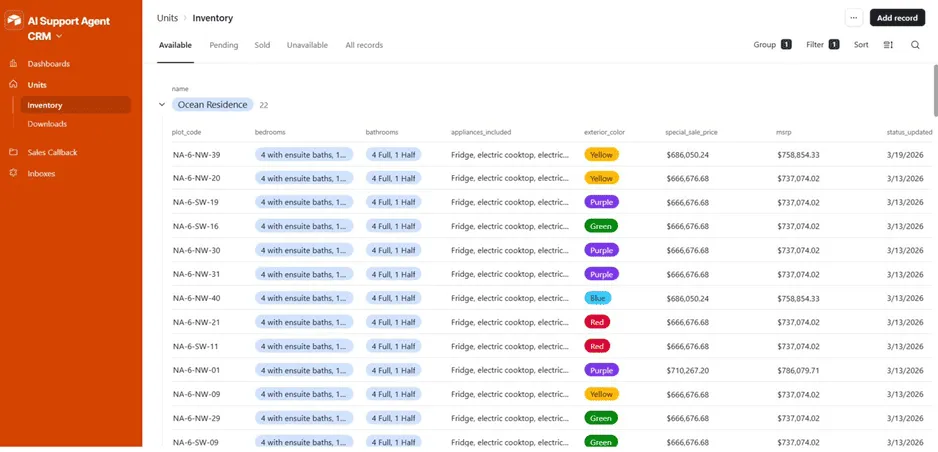Click the Red tag in row NA-6-NW-21
This screenshot has height=452, width=938.
(597, 322)
